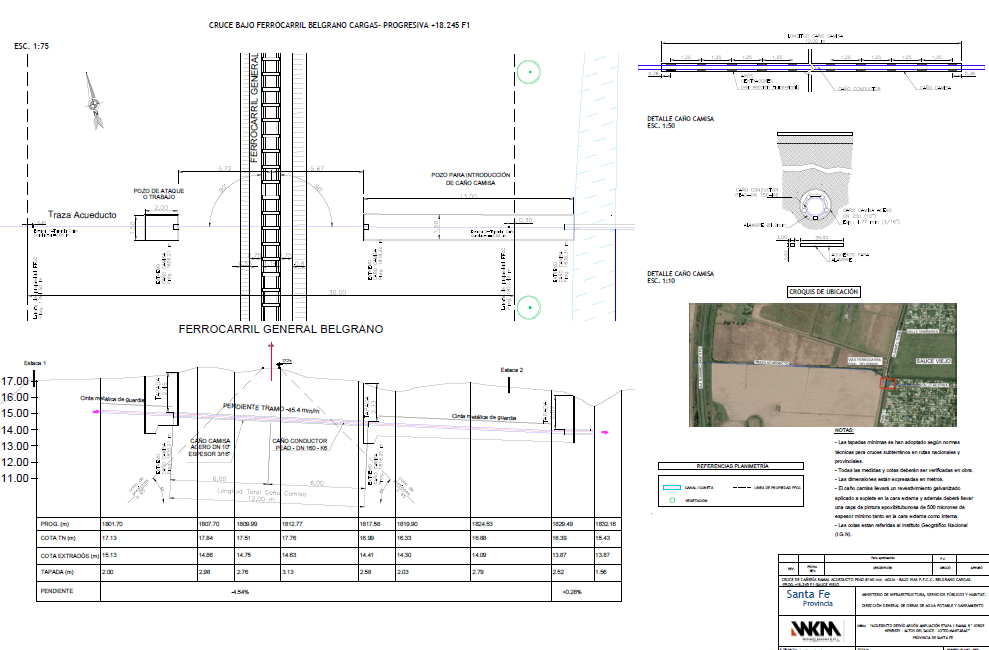Click the PROG. (m) row header
The image size is (989, 650).
55,524
